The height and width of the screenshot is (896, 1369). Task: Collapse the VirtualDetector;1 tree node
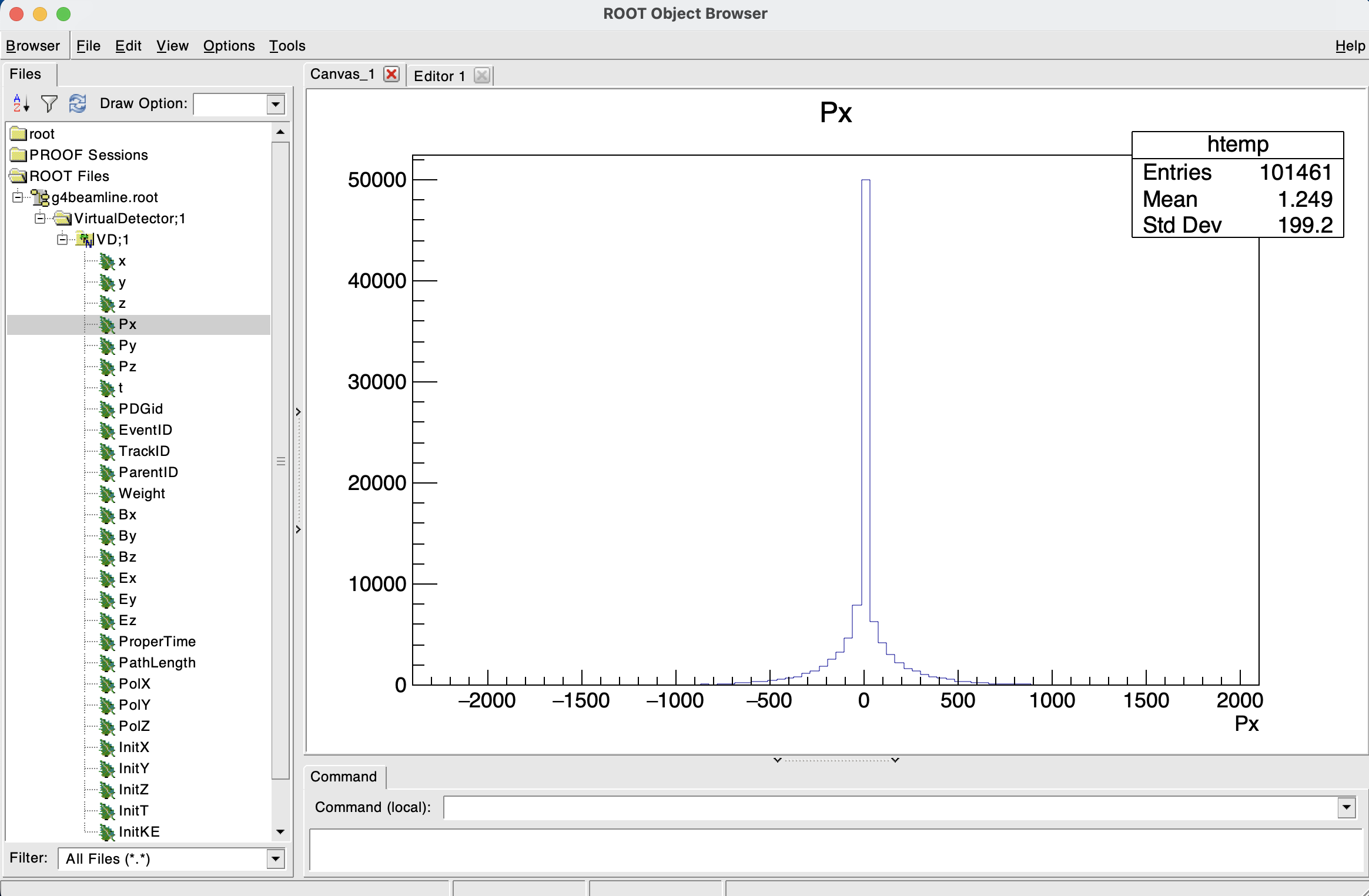point(40,218)
